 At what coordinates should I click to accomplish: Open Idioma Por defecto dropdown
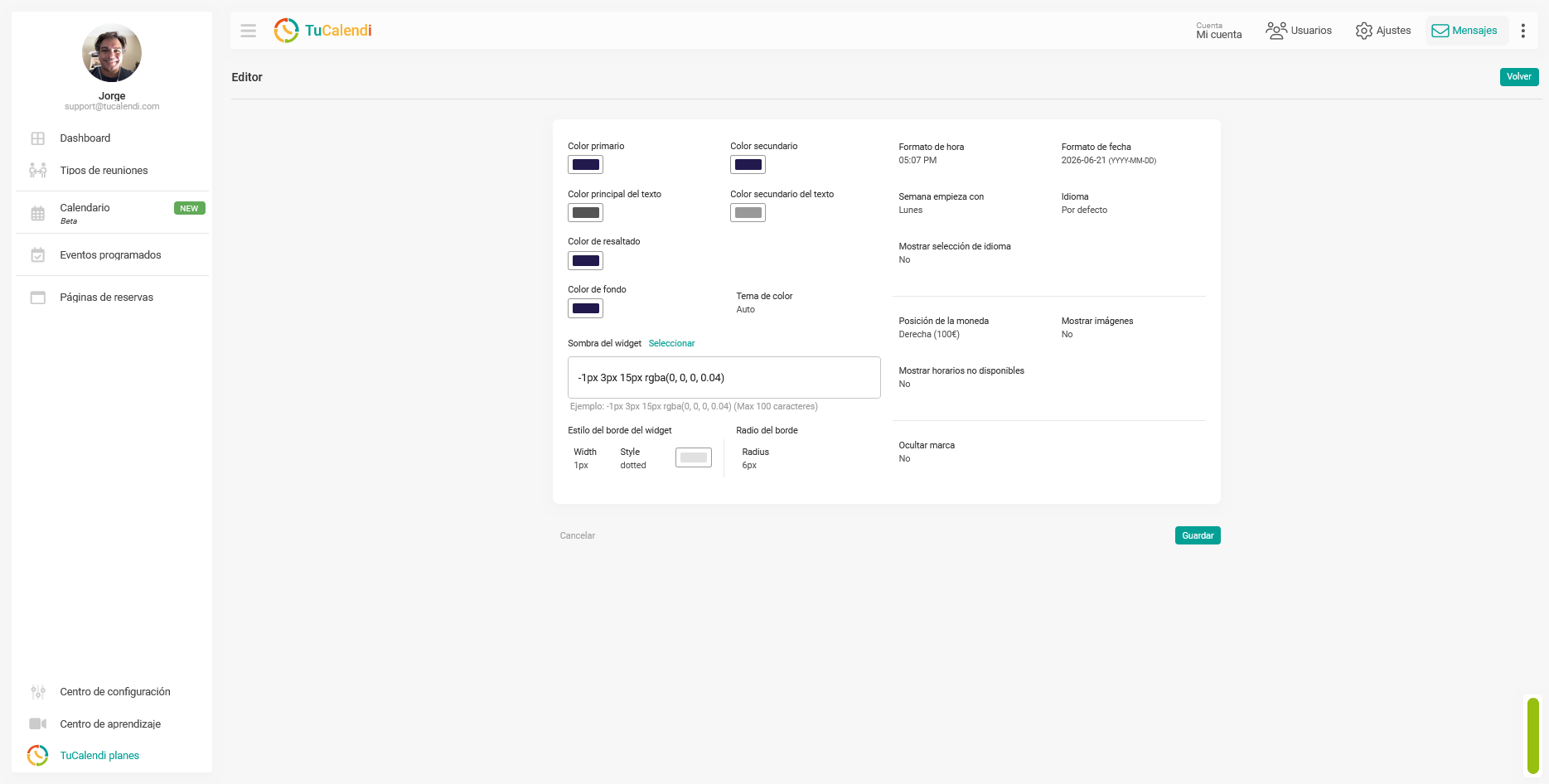pos(1084,203)
